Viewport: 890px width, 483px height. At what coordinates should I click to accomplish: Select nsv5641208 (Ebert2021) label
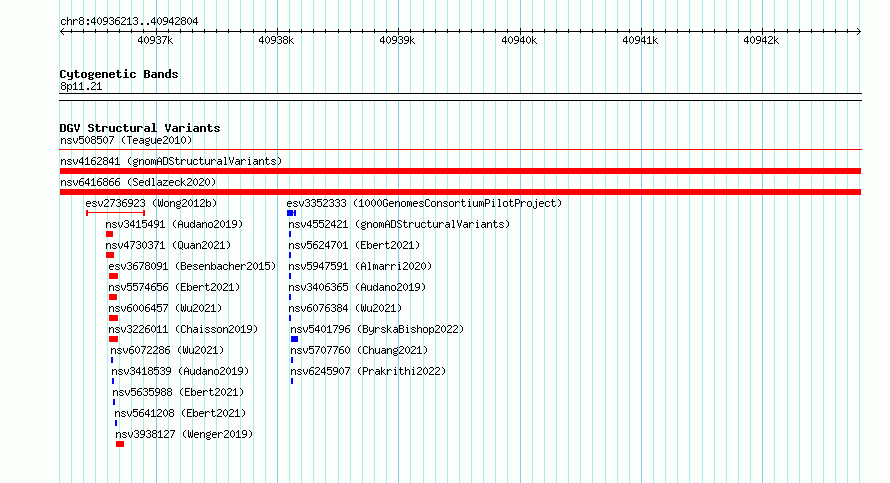(x=180, y=413)
